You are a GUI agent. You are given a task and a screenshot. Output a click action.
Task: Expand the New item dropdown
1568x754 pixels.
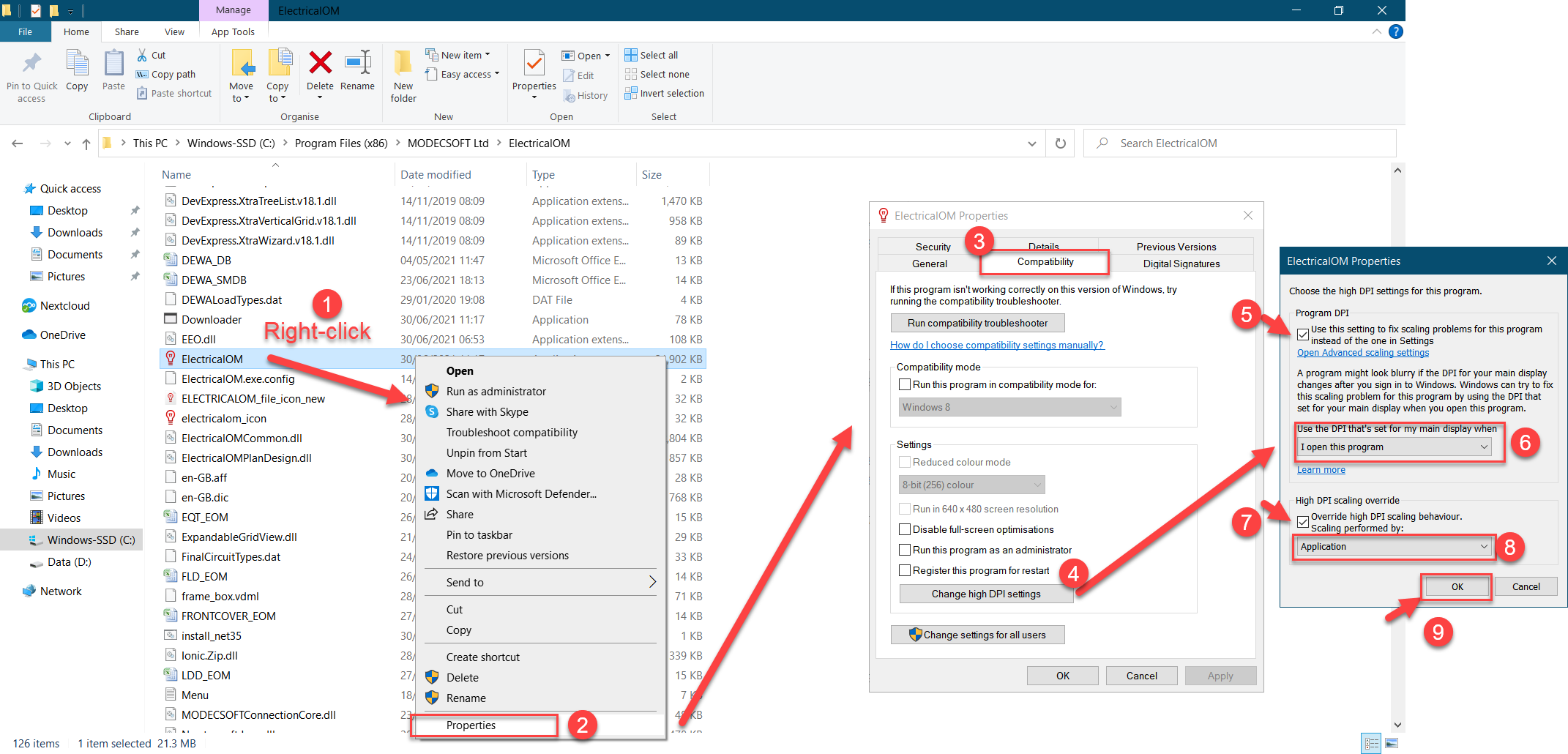tap(459, 55)
